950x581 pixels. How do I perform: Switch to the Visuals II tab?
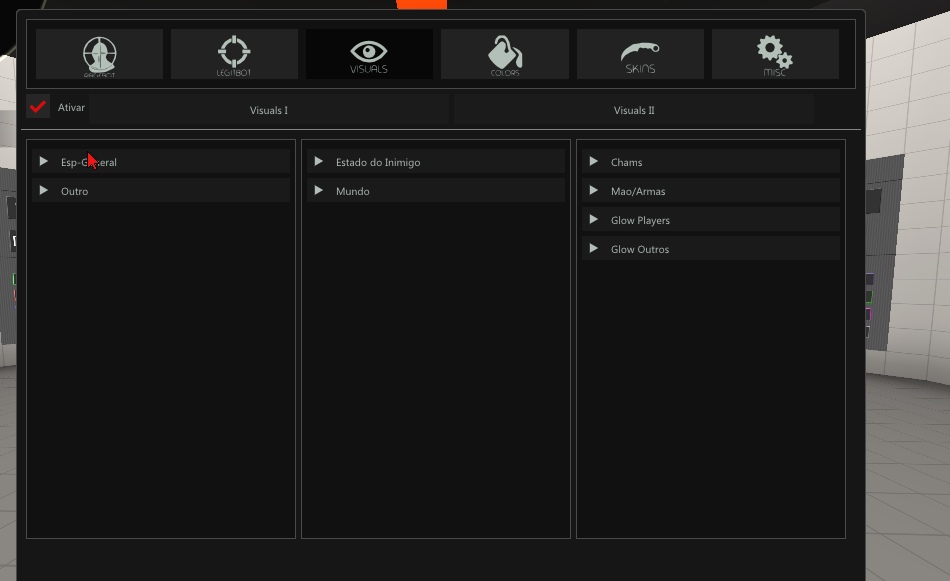point(634,110)
